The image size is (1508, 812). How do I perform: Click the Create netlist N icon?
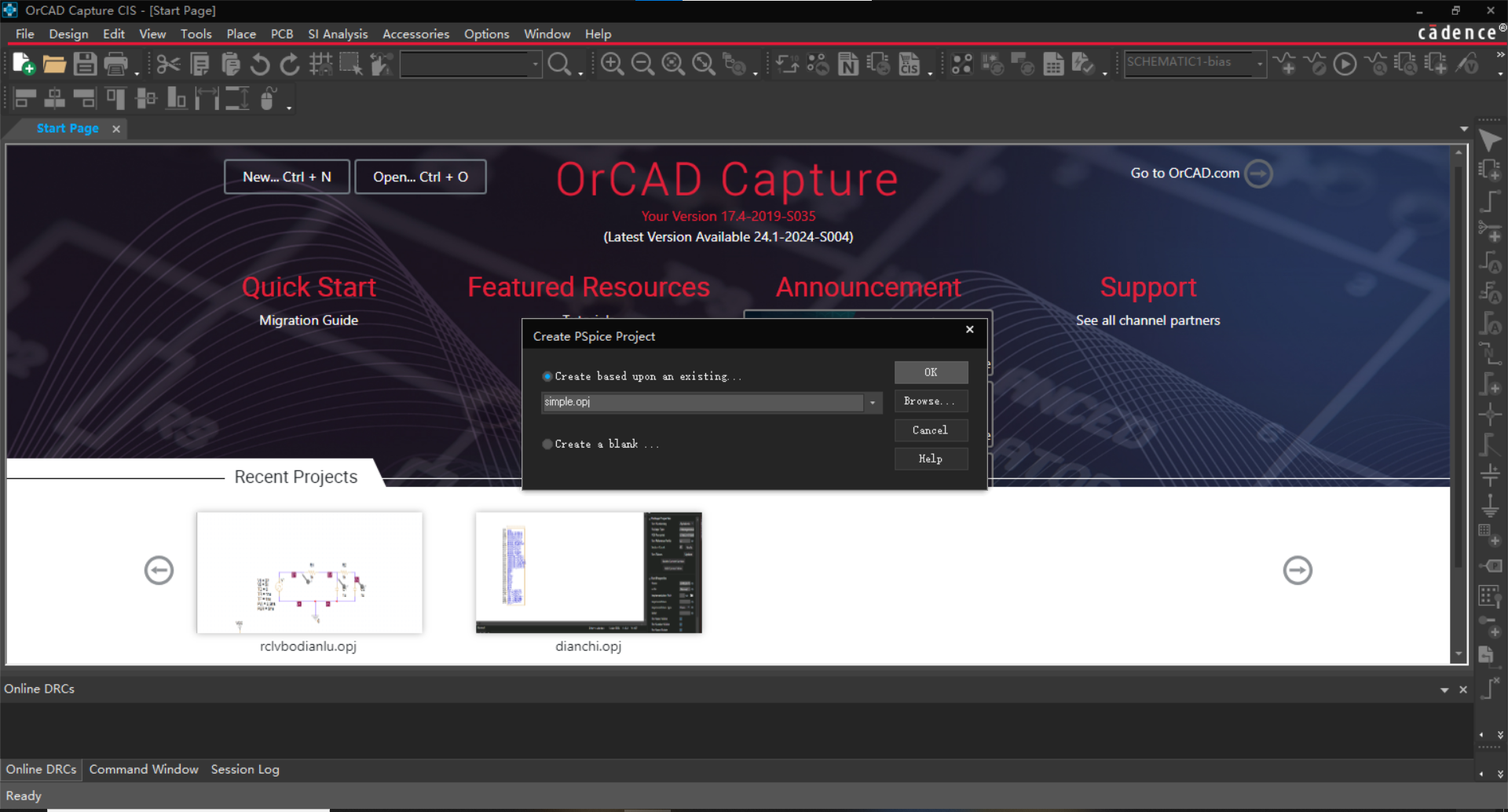click(x=848, y=64)
